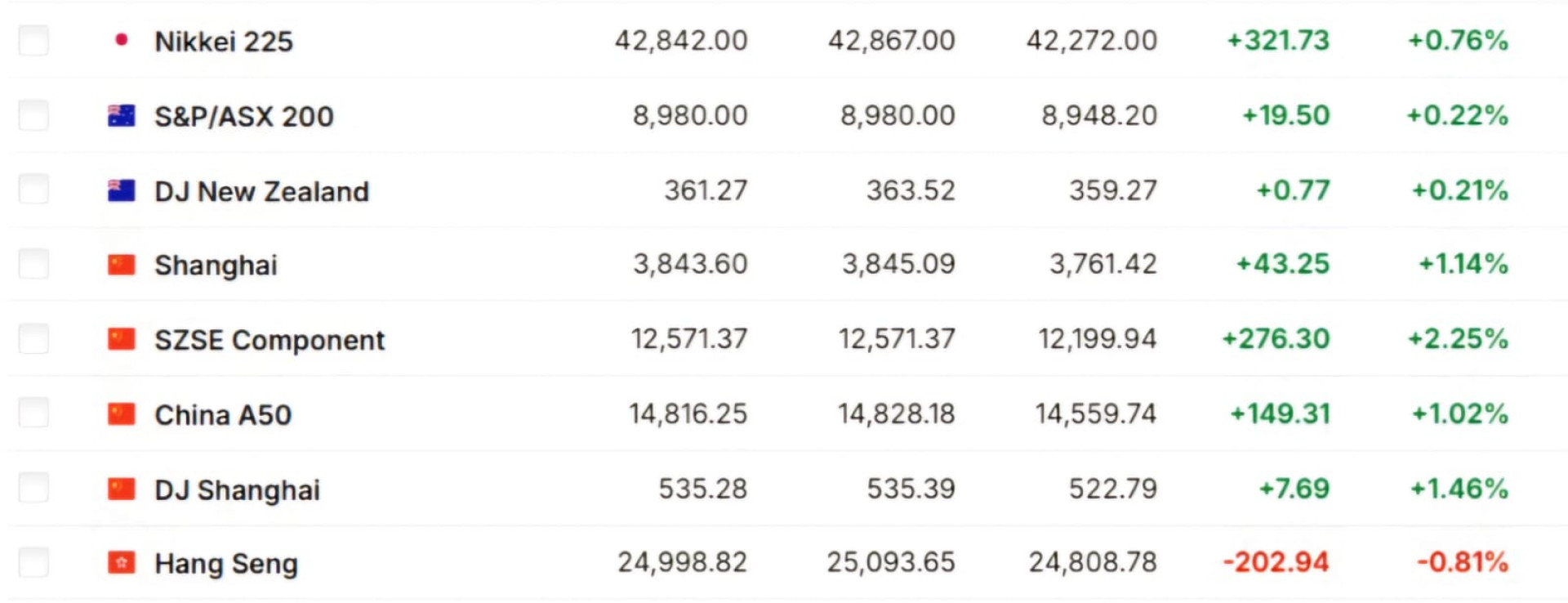Image resolution: width=1568 pixels, height=603 pixels.
Task: Tick the checkbox for Nikkei 225
Action: click(33, 40)
